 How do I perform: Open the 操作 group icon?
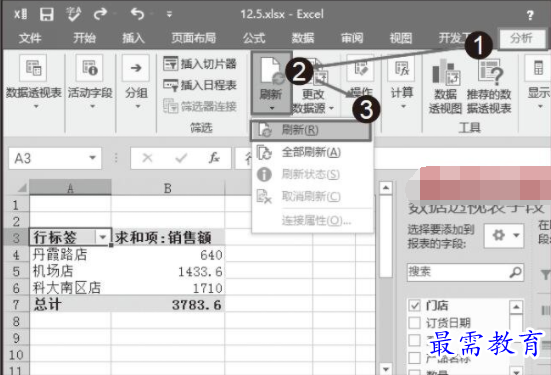[x=360, y=68]
